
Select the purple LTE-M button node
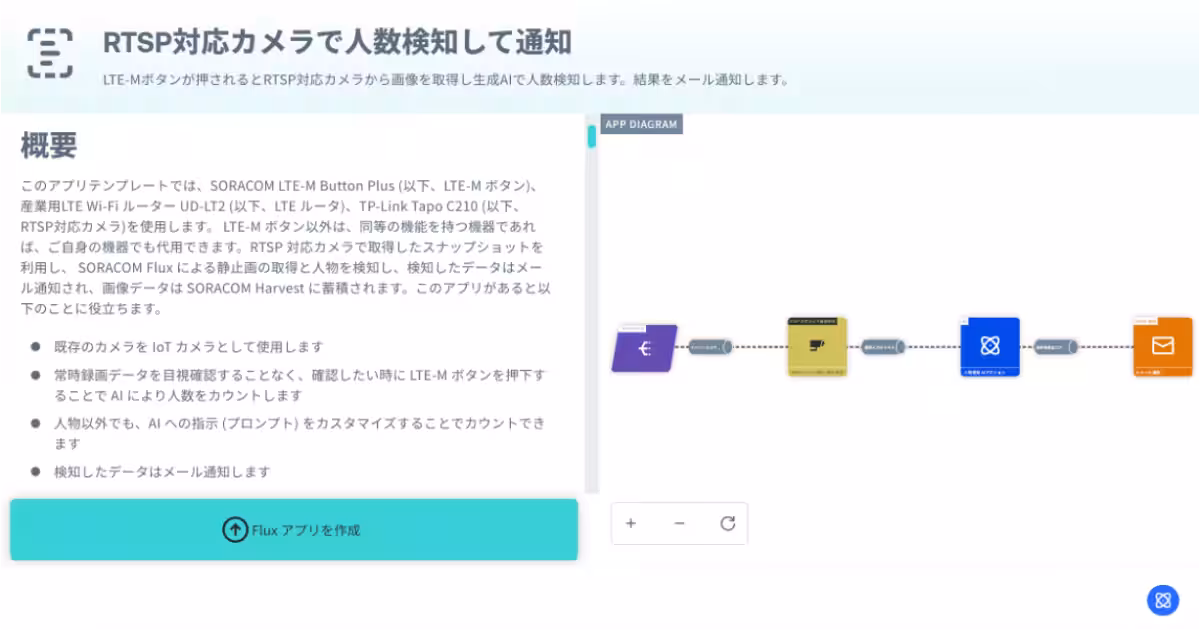(x=644, y=349)
